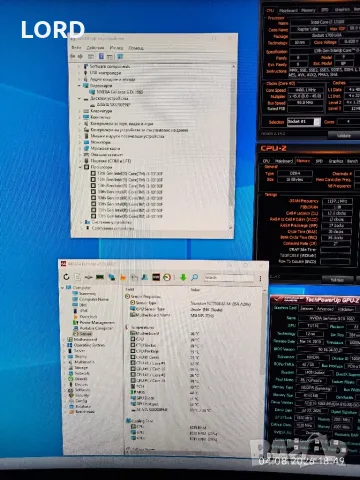
Task: Select the Motherboard temperature row in AIDA64
Action: (x=145, y=333)
